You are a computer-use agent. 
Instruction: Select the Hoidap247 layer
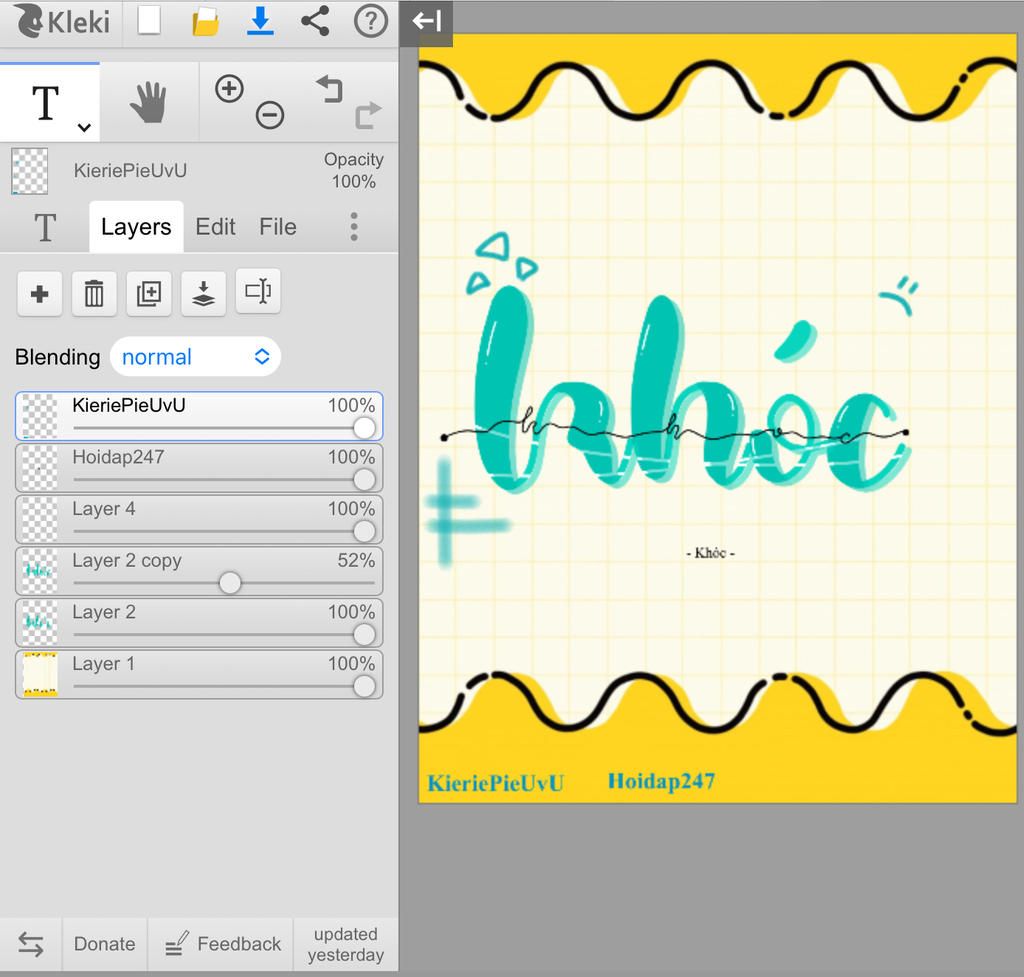click(199, 468)
